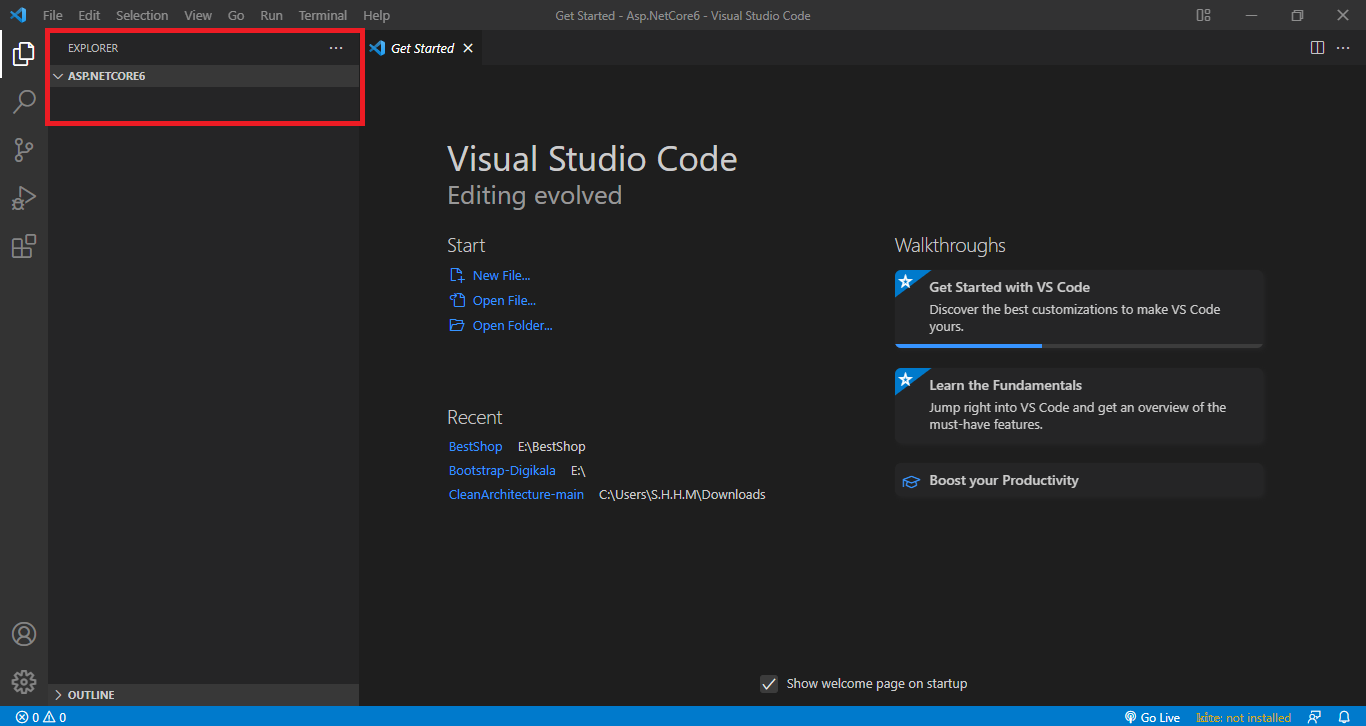Viewport: 1366px width, 726px height.
Task: Collapse the ASP.NETCORE6 folder section
Action: [x=203, y=76]
